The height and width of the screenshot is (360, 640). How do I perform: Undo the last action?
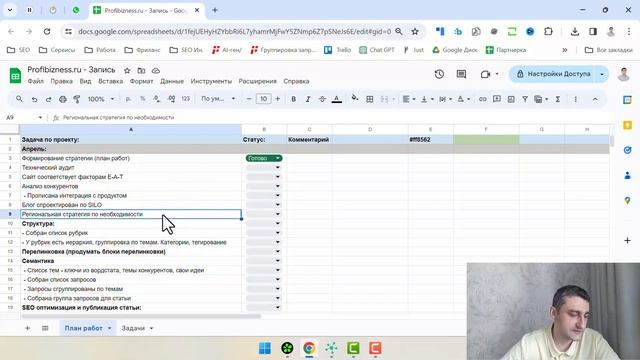click(x=34, y=99)
